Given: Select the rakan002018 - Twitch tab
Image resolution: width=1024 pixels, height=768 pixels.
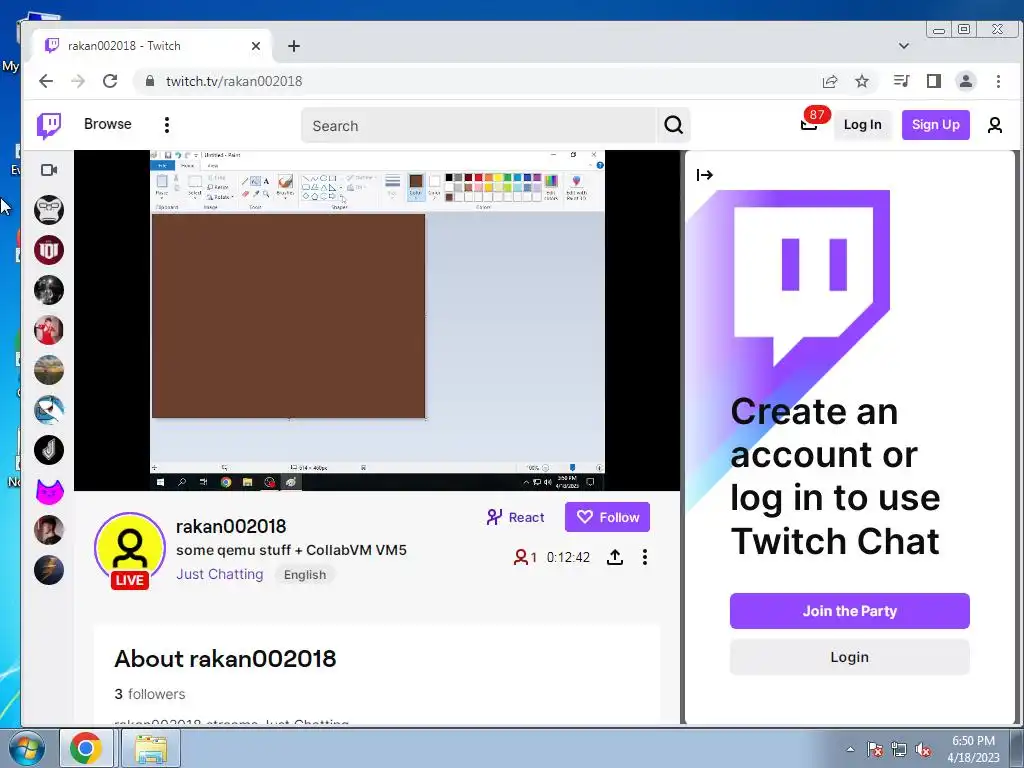Looking at the screenshot, I should pos(152,46).
